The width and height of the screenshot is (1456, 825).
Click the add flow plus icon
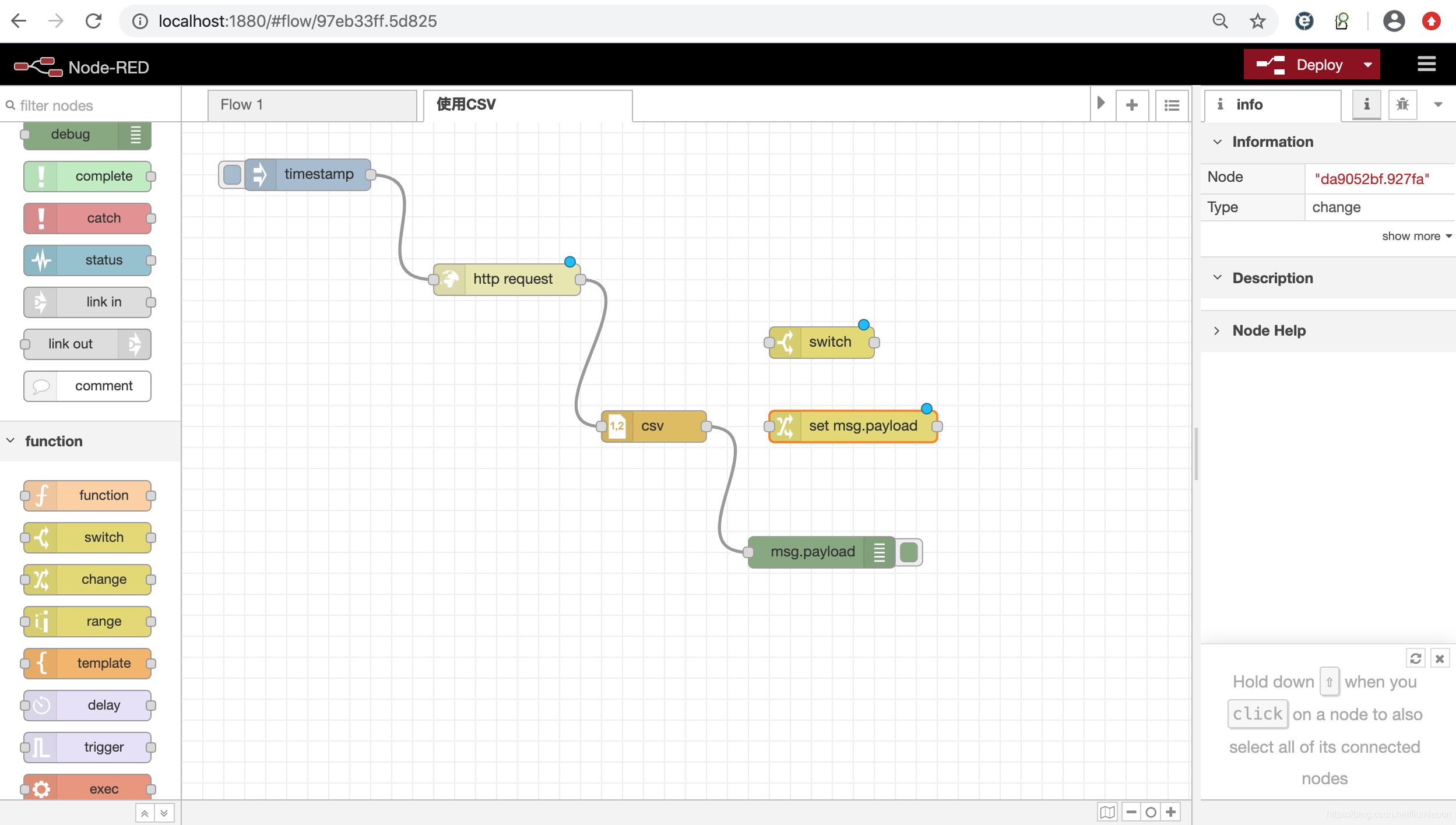(x=1131, y=105)
